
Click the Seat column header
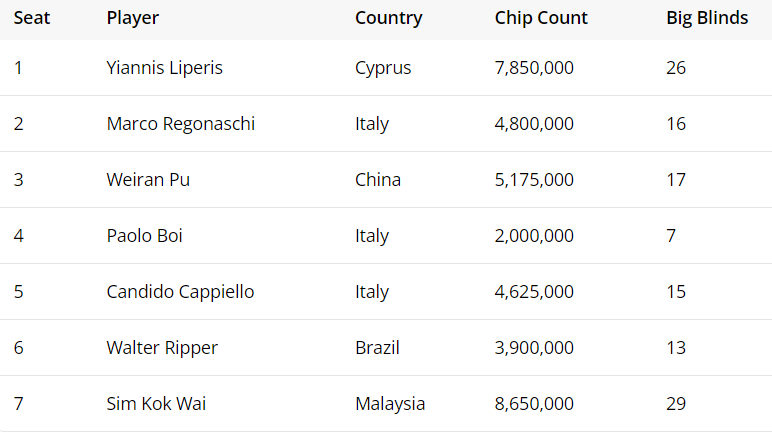tap(32, 18)
